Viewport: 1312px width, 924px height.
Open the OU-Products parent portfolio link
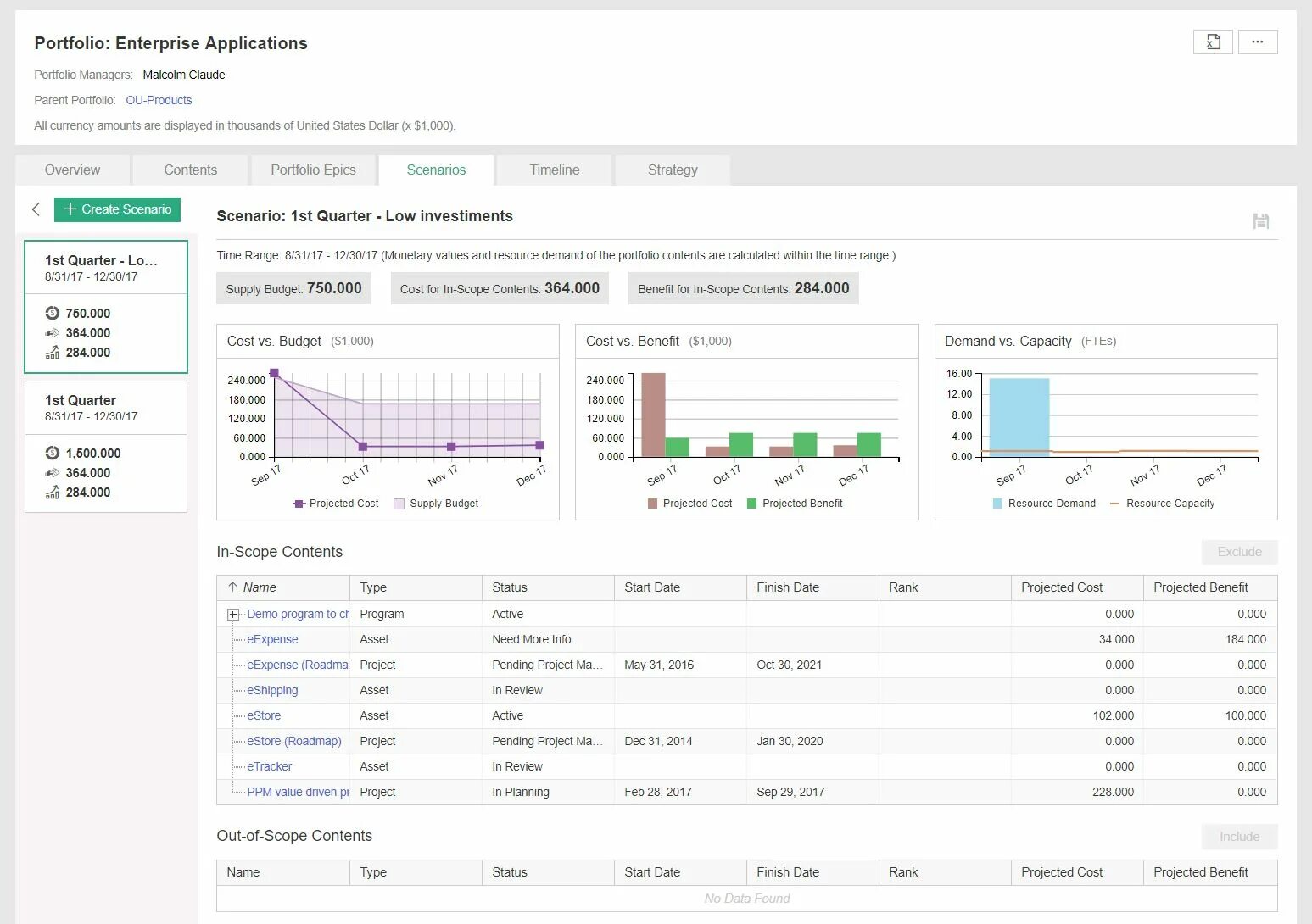click(x=159, y=100)
